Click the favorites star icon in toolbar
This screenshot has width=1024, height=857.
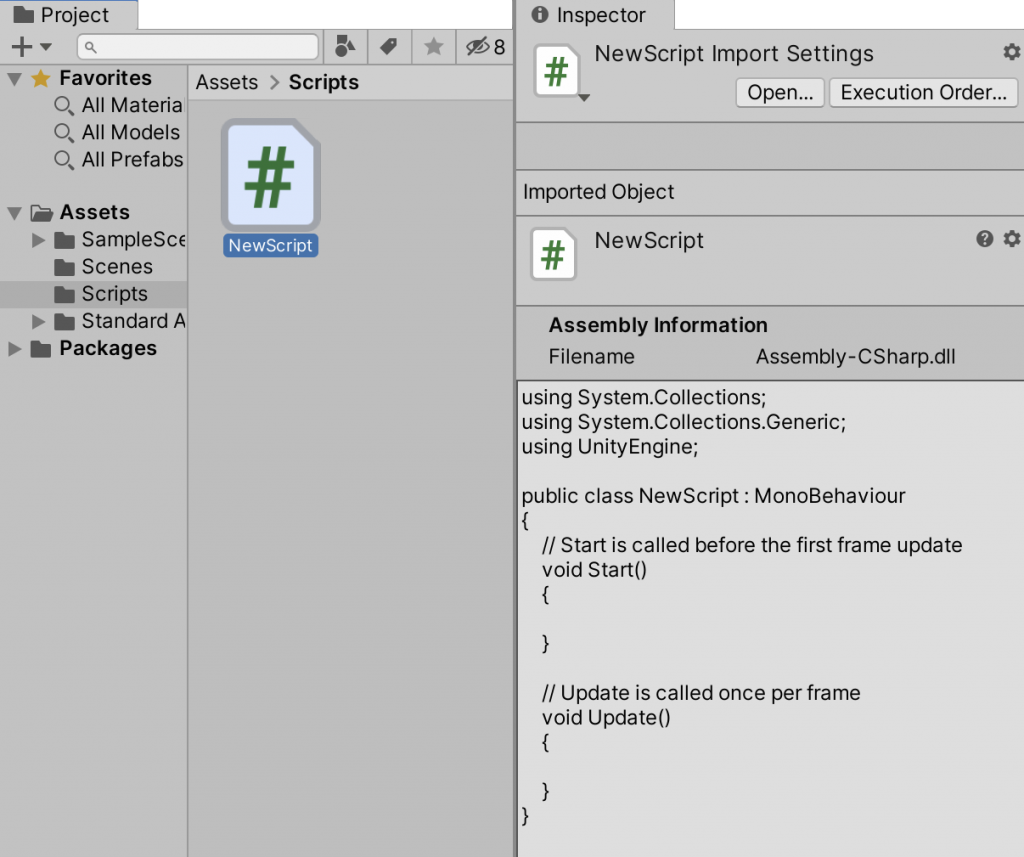click(433, 46)
